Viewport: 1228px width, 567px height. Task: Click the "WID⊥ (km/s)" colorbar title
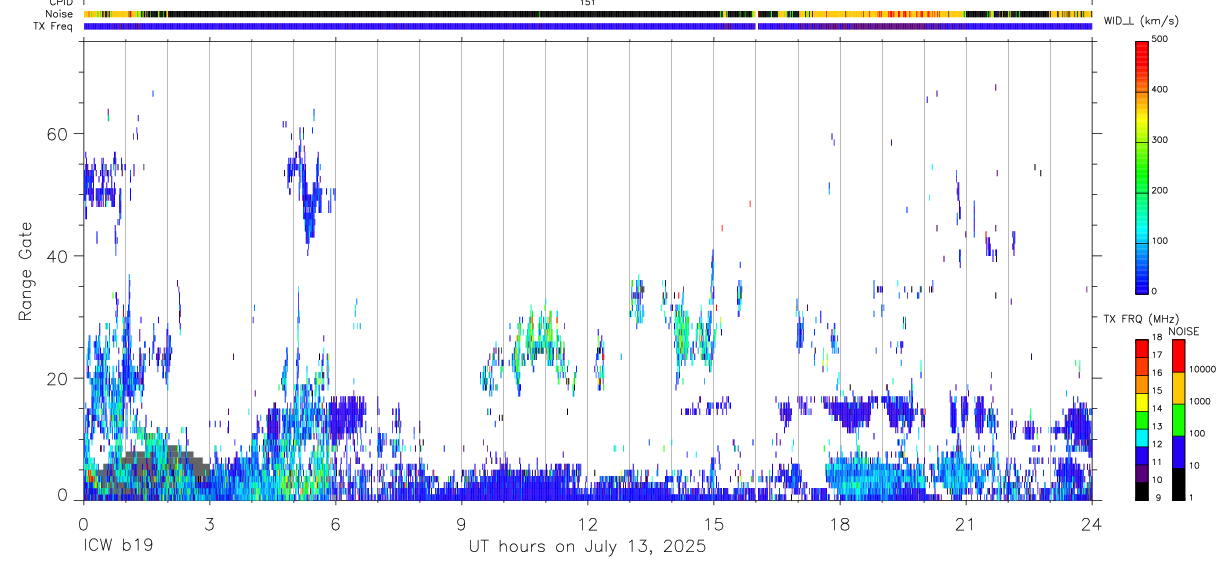point(1141,21)
